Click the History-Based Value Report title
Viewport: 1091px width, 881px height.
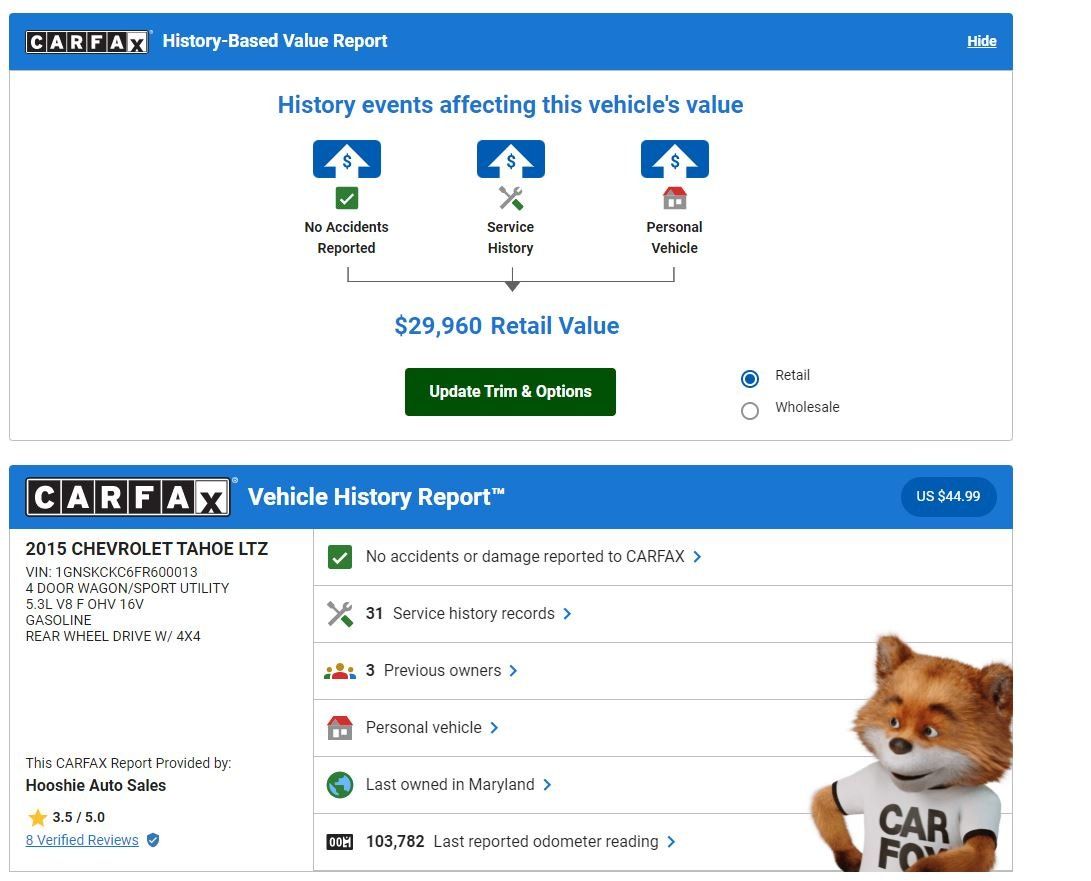(275, 41)
